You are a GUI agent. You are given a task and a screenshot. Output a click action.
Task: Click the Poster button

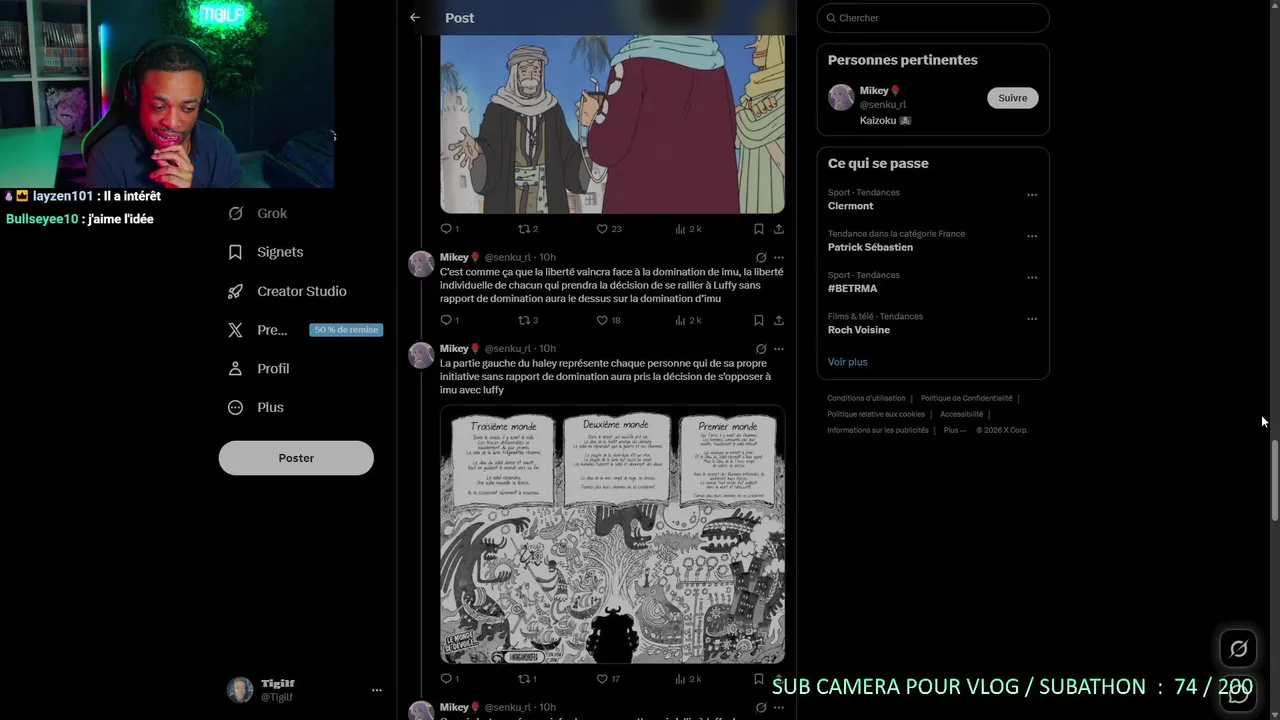[296, 458]
